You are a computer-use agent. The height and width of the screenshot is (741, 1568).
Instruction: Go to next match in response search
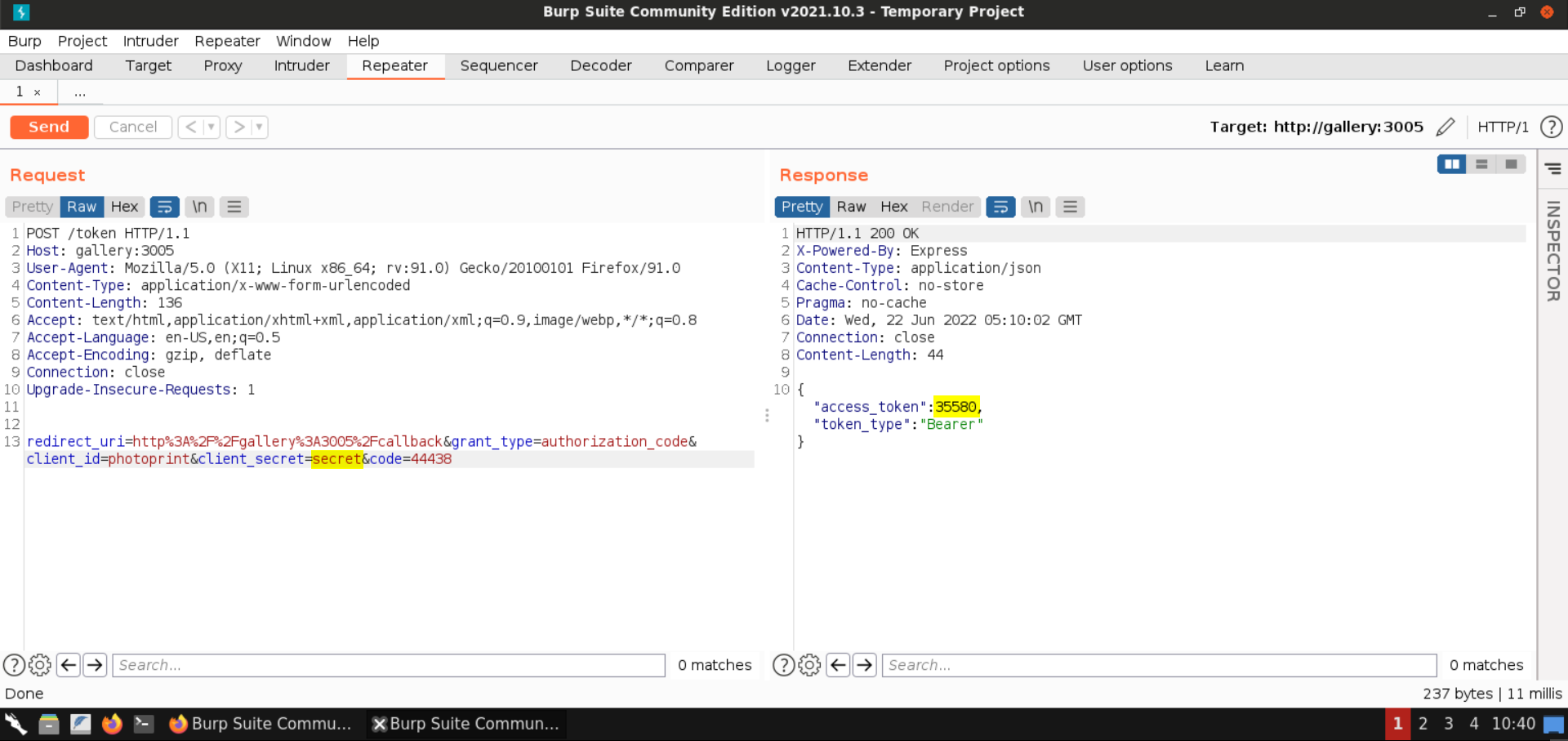(864, 665)
